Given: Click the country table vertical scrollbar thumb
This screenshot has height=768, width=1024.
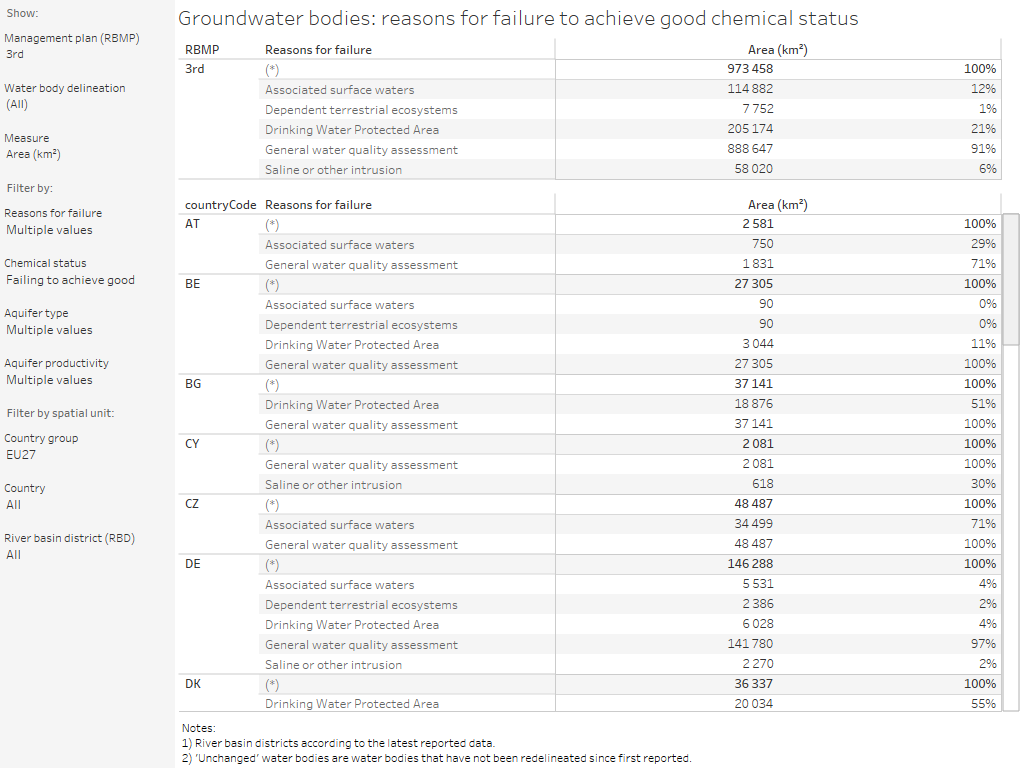Looking at the screenshot, I should point(1011,279).
